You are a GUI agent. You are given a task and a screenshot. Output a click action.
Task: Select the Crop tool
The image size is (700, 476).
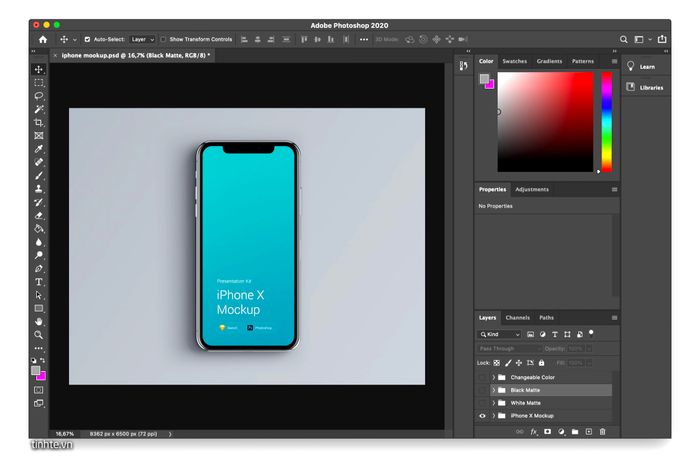(39, 122)
